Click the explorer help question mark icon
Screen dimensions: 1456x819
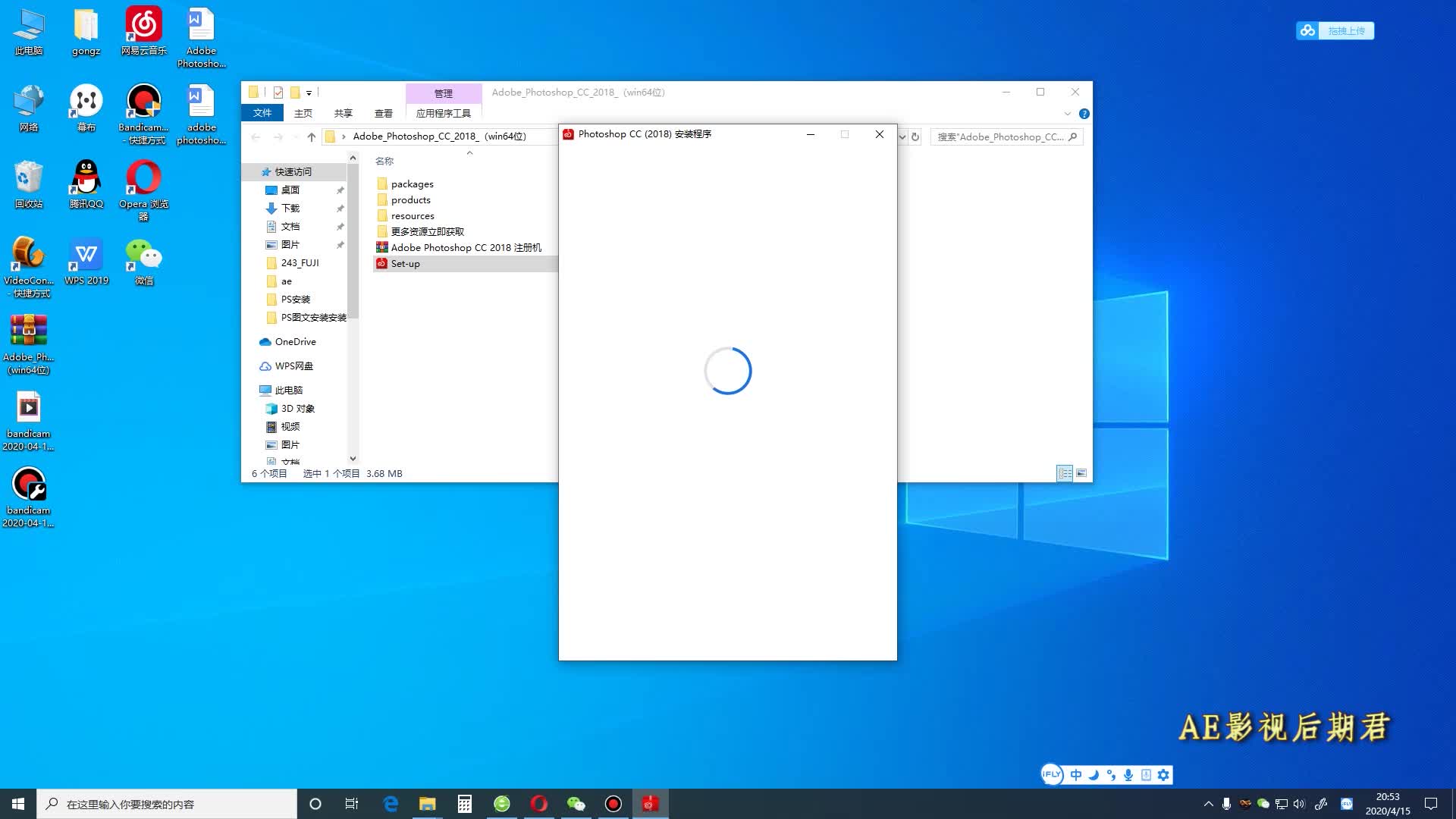1084,114
